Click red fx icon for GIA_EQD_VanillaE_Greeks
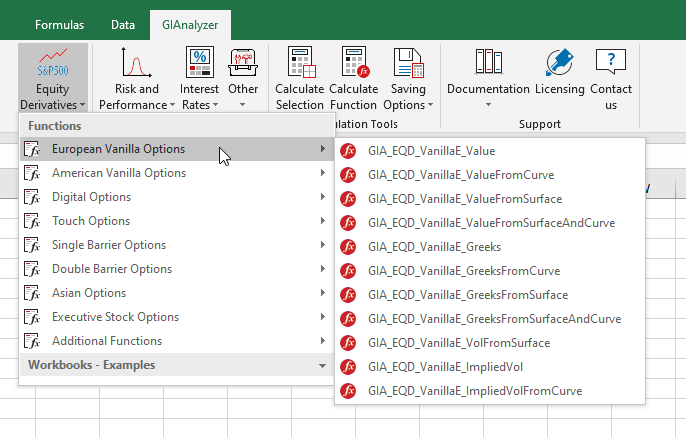 tap(348, 247)
